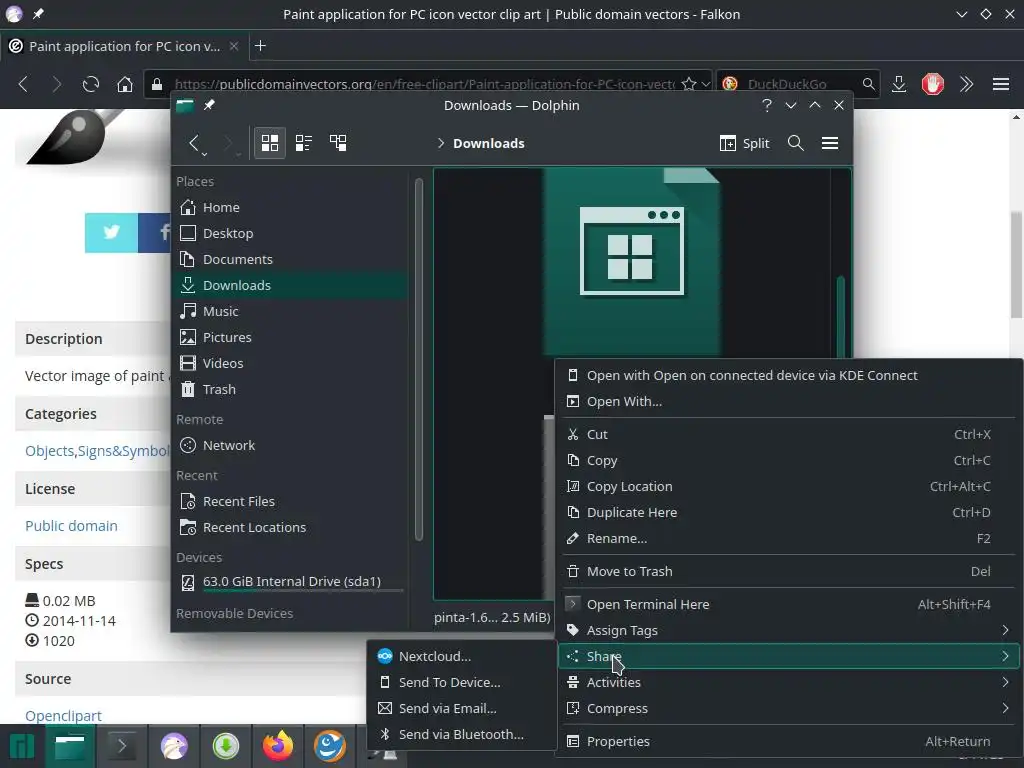Choose Send To Device...
This screenshot has width=1024, height=768.
pyautogui.click(x=462, y=682)
